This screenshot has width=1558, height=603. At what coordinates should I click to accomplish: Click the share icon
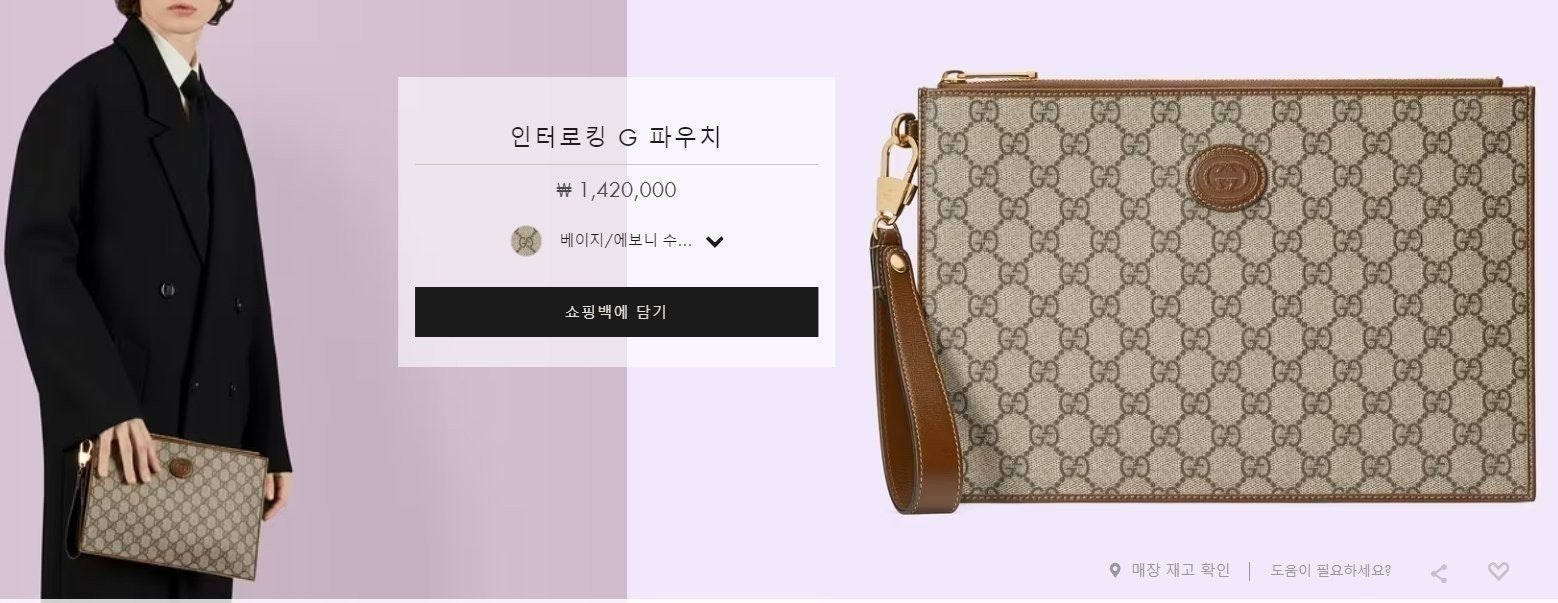coord(1439,573)
